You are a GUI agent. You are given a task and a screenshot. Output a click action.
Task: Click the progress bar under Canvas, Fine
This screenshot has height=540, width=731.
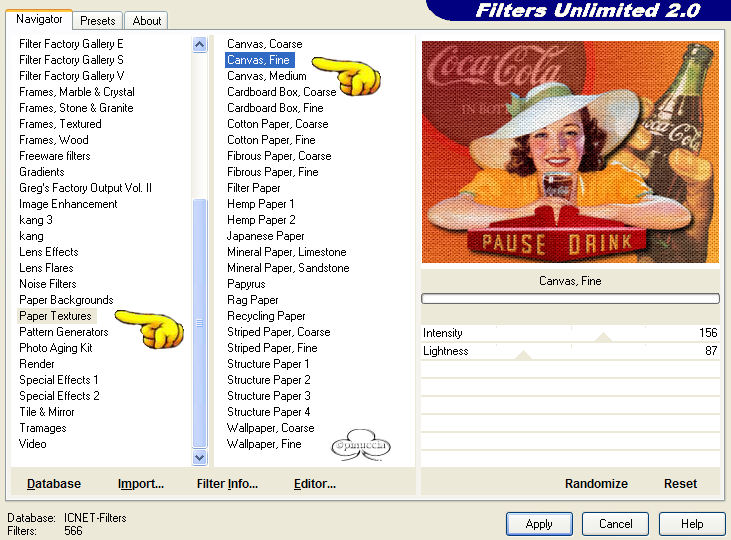click(570, 298)
